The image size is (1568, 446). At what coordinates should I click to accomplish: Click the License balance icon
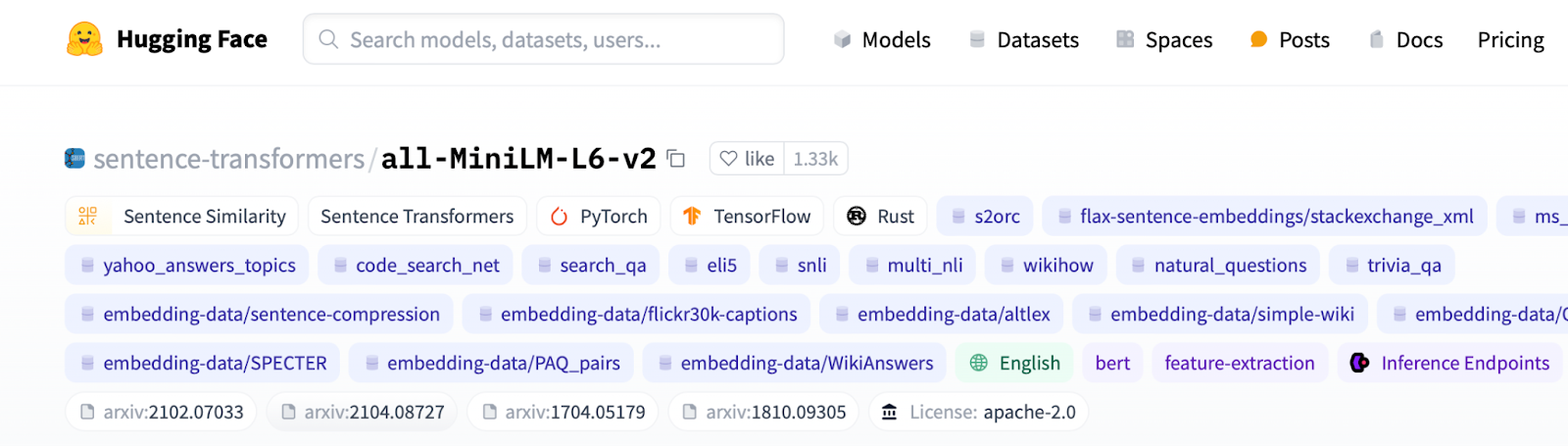pyautogui.click(x=889, y=412)
